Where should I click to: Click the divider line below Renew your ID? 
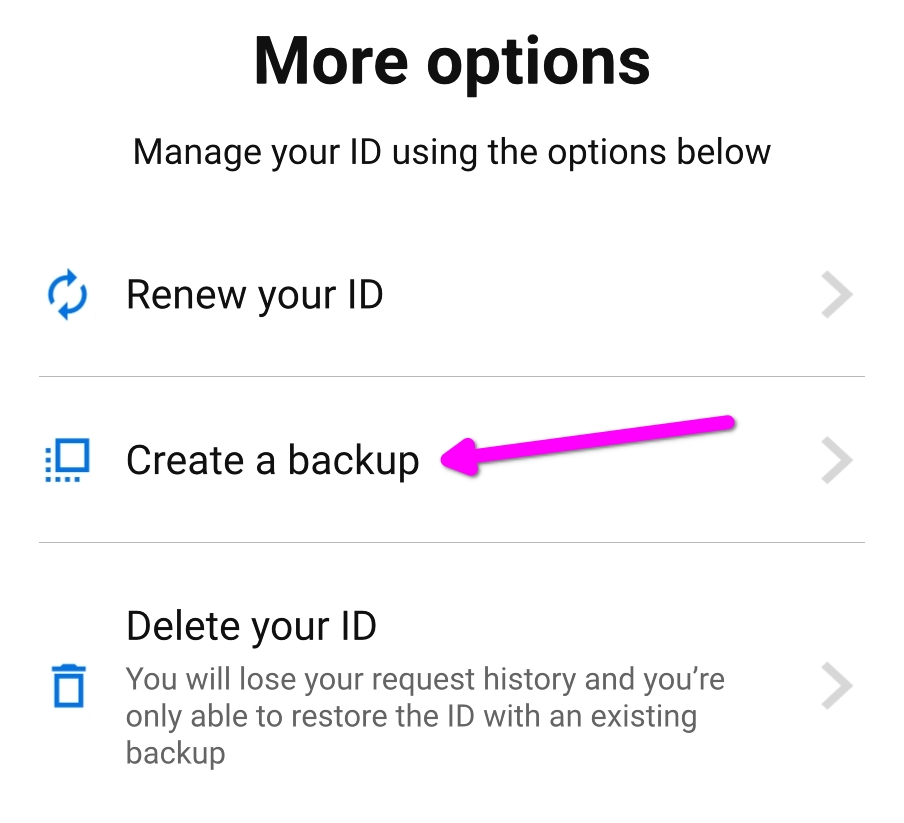point(452,377)
